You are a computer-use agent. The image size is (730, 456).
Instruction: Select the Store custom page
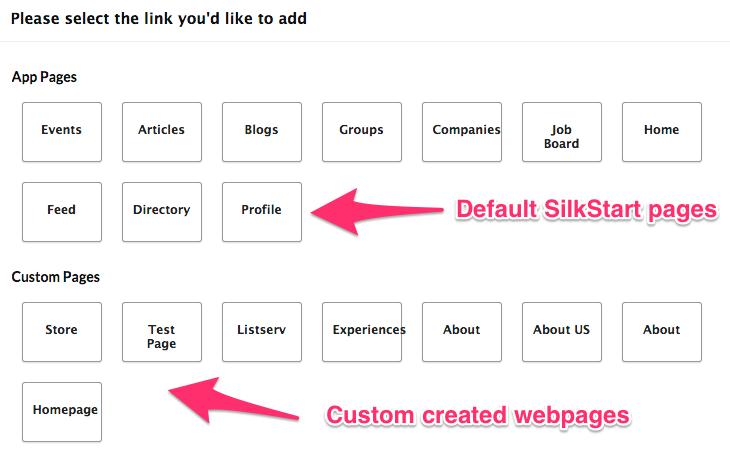pos(62,331)
